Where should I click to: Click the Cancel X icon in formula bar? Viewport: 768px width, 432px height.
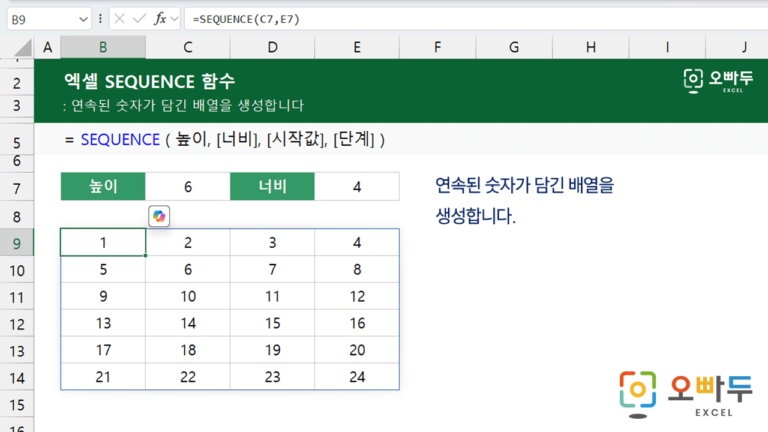120,19
